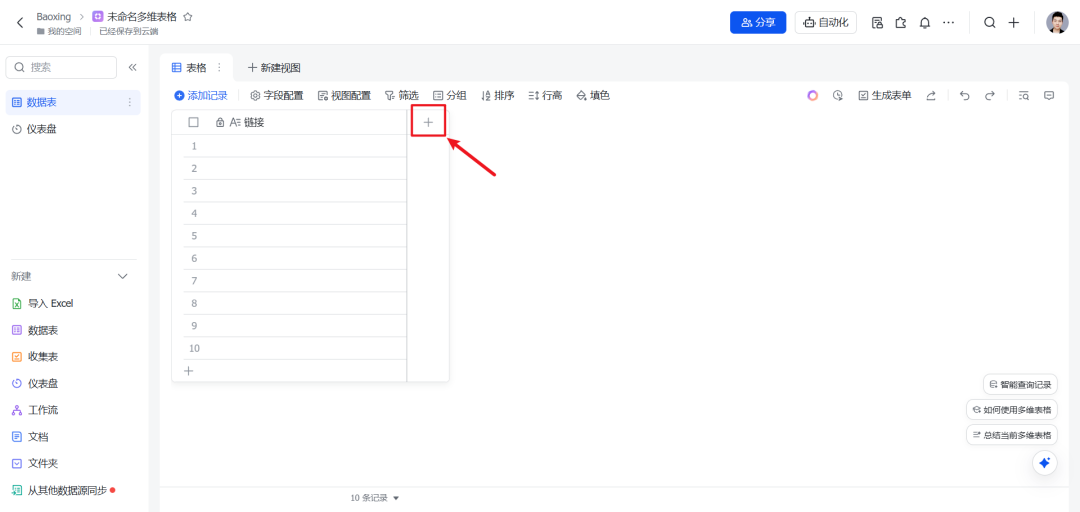Open the 数据表 more options dots
This screenshot has width=1080, height=512.
coord(129,103)
